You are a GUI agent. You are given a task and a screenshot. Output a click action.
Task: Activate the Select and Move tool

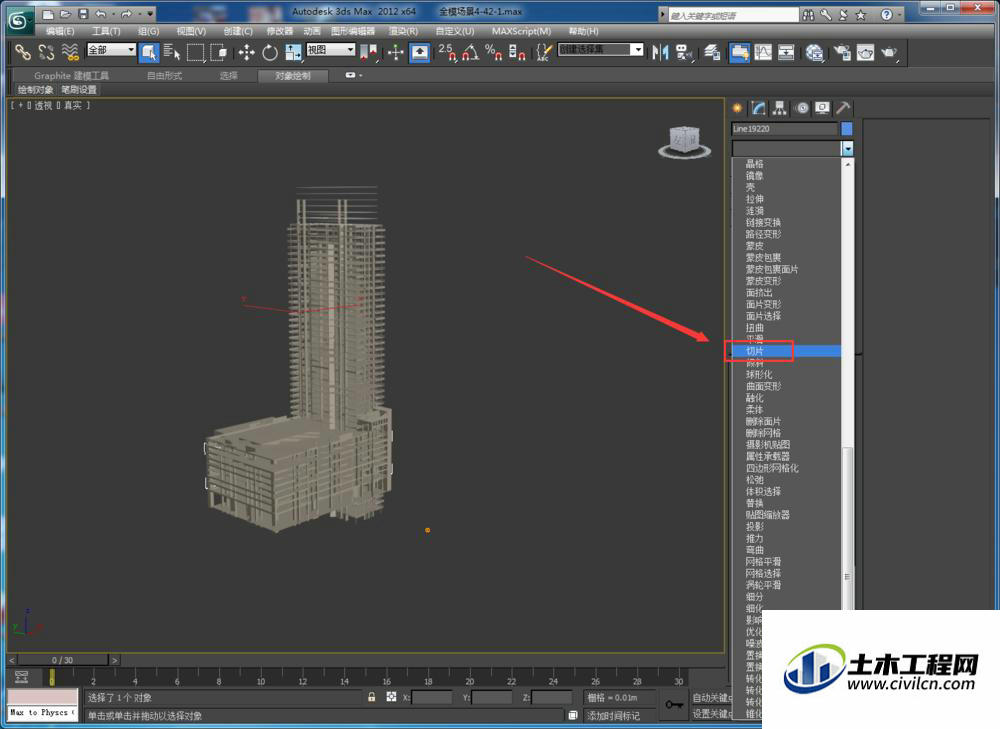coord(246,52)
